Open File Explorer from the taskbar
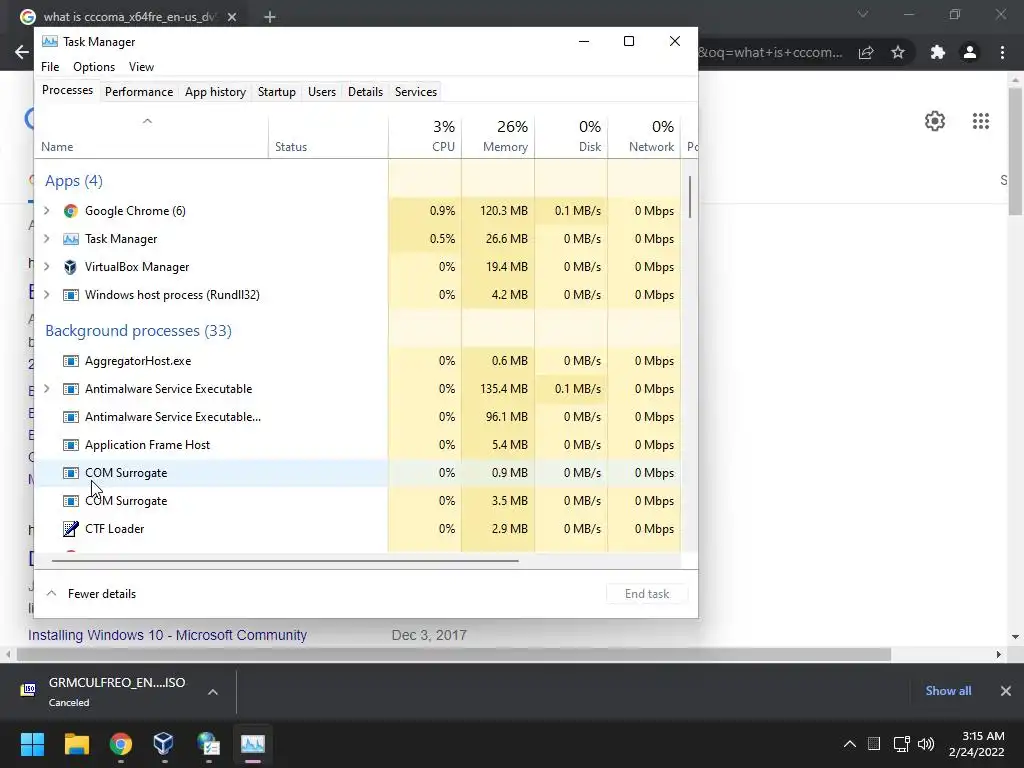This screenshot has width=1024, height=768. click(x=76, y=744)
